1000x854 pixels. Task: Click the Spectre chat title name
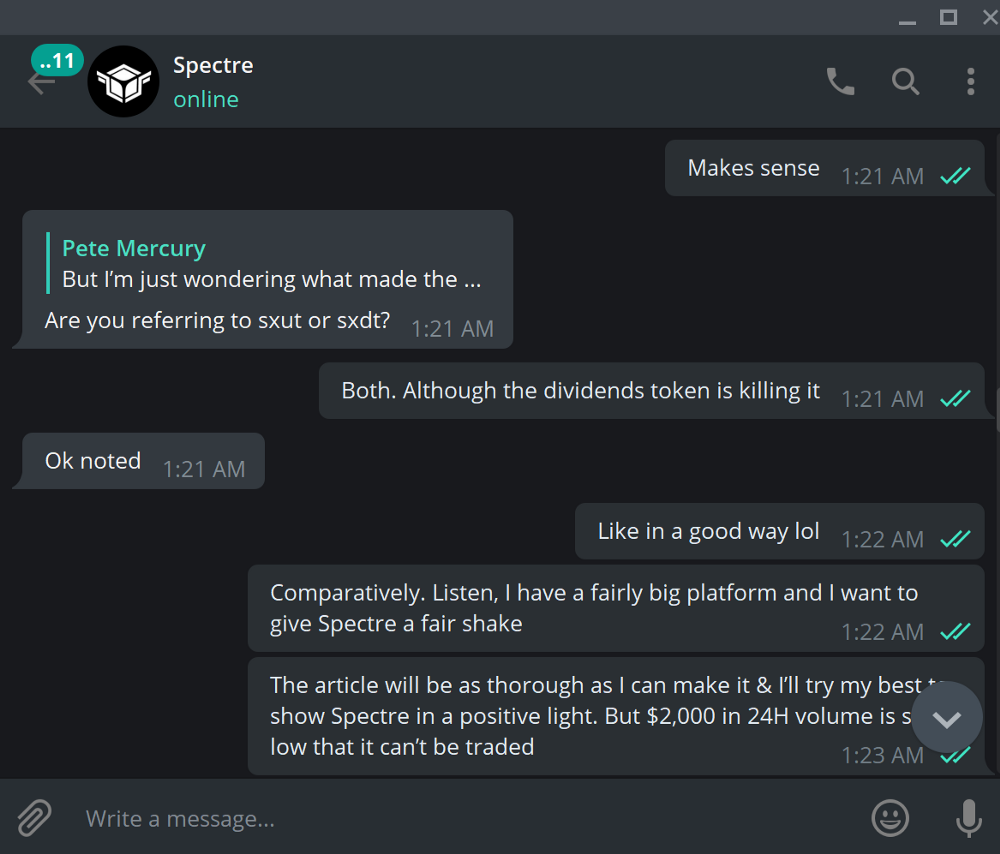coord(213,65)
